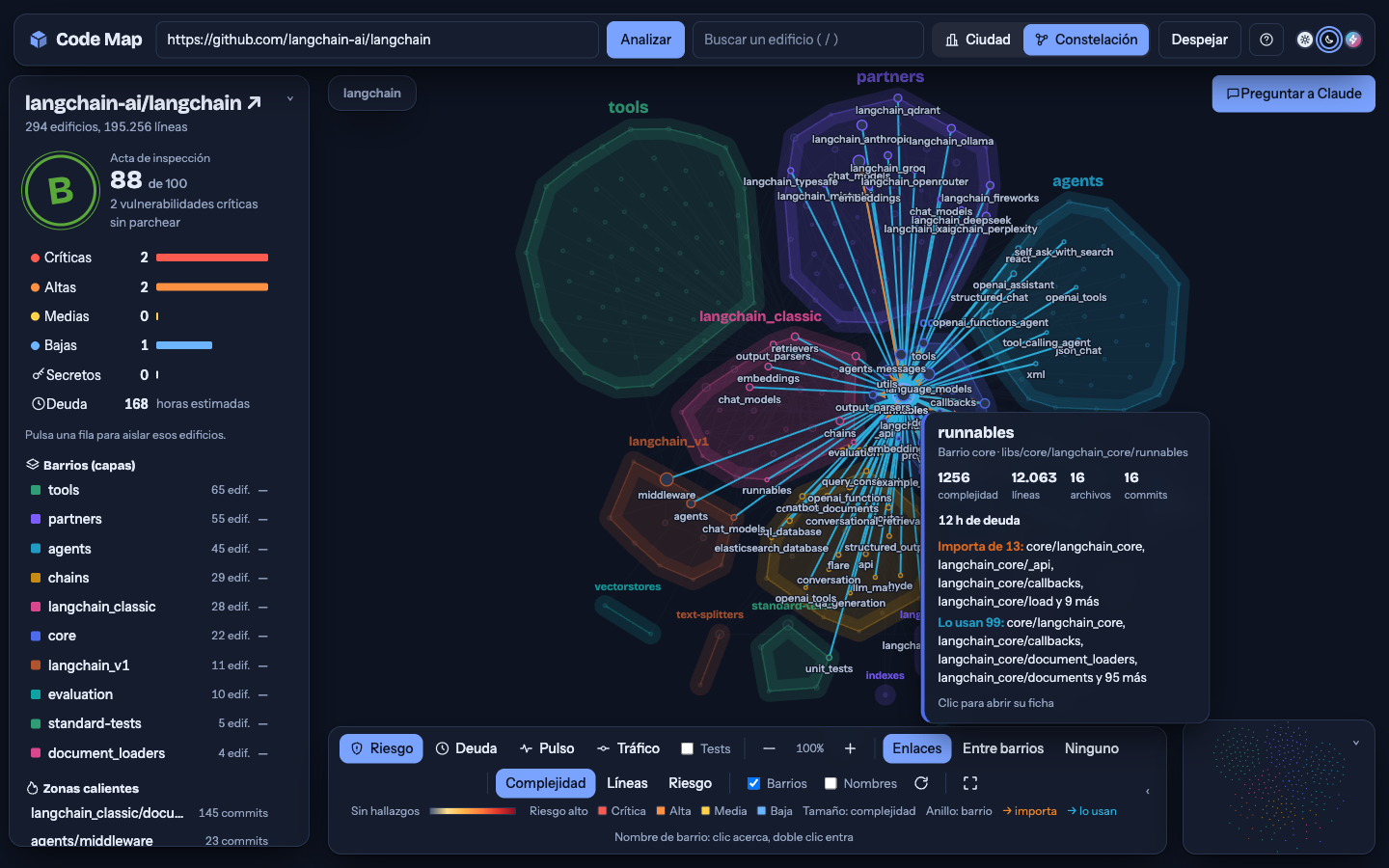Viewport: 1389px width, 868px height.
Task: Dash toggle on the document_loaders district row
Action: 263,753
